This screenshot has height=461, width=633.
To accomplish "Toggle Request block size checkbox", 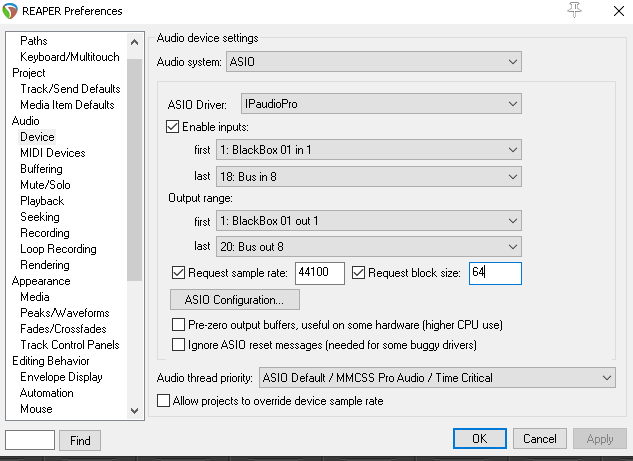I will (358, 273).
